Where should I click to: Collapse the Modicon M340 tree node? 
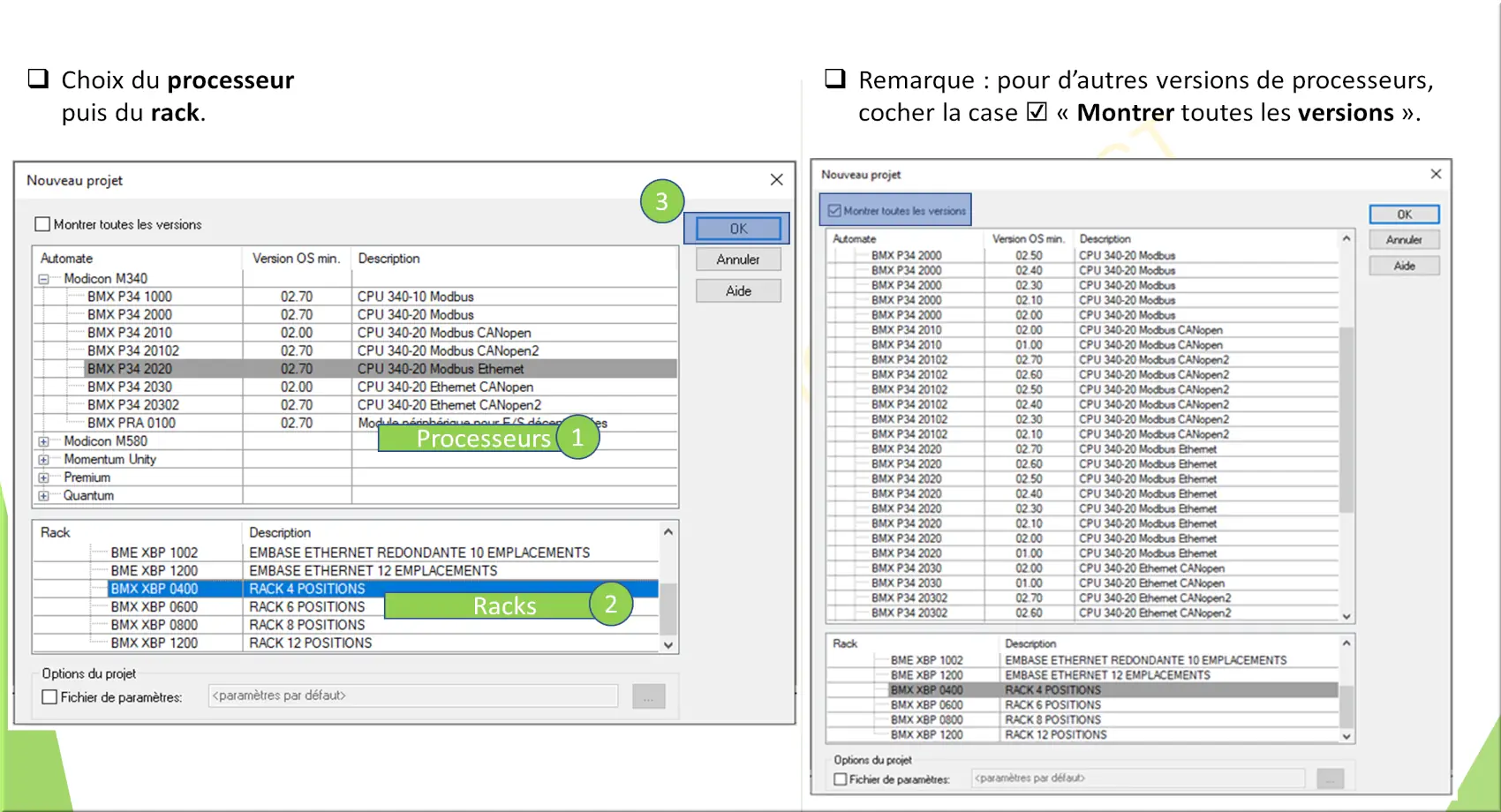coord(43,279)
